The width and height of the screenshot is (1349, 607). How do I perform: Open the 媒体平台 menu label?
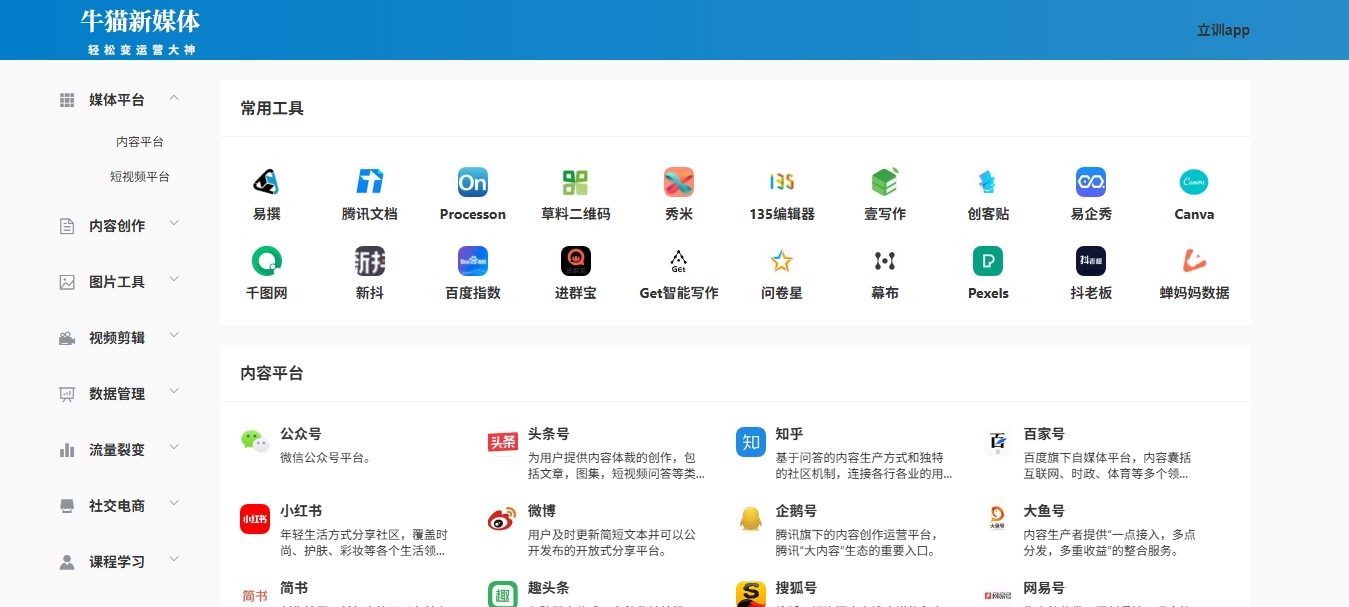click(117, 100)
